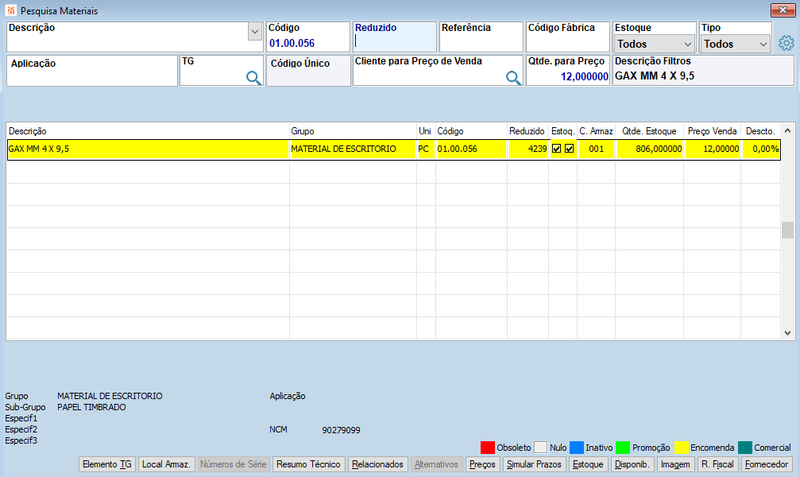This screenshot has width=800, height=477.
Task: Click the Qtde. Estoque column header
Action: pyautogui.click(x=649, y=131)
